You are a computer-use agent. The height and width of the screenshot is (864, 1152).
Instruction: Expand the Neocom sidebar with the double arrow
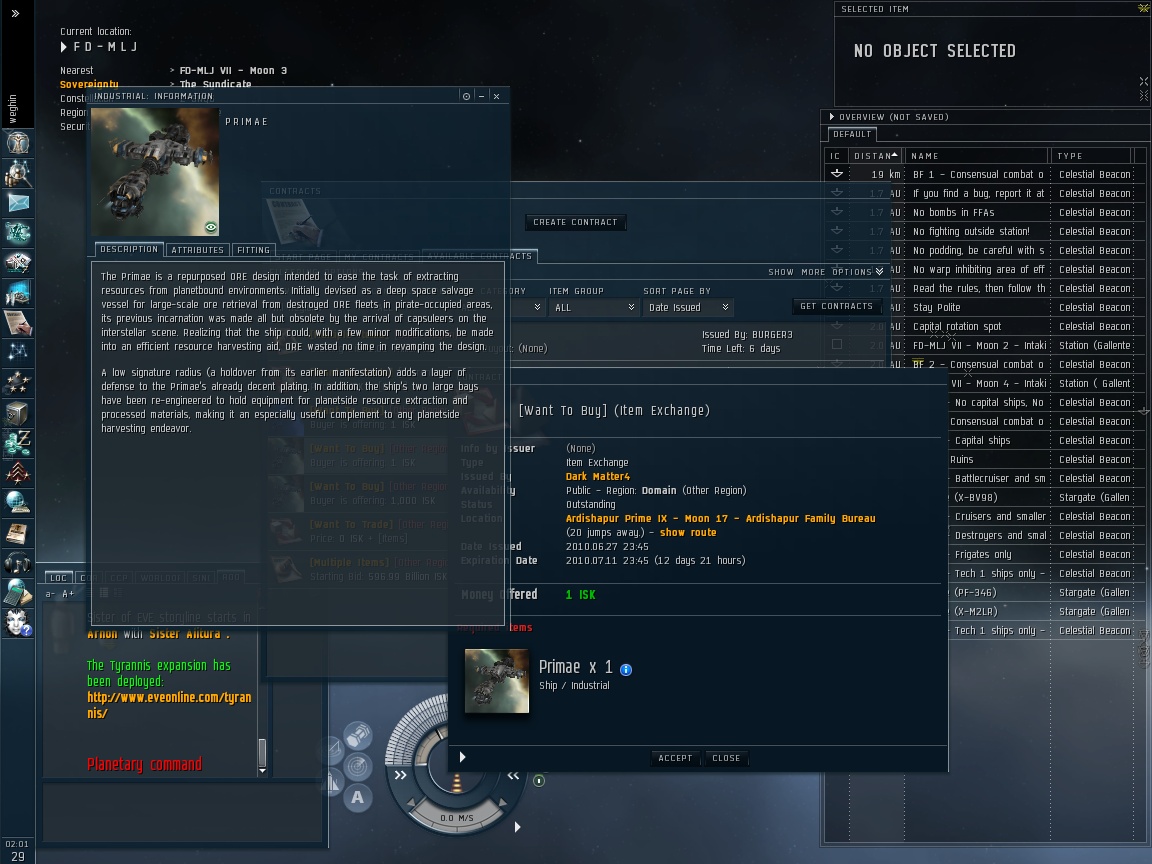[15, 12]
